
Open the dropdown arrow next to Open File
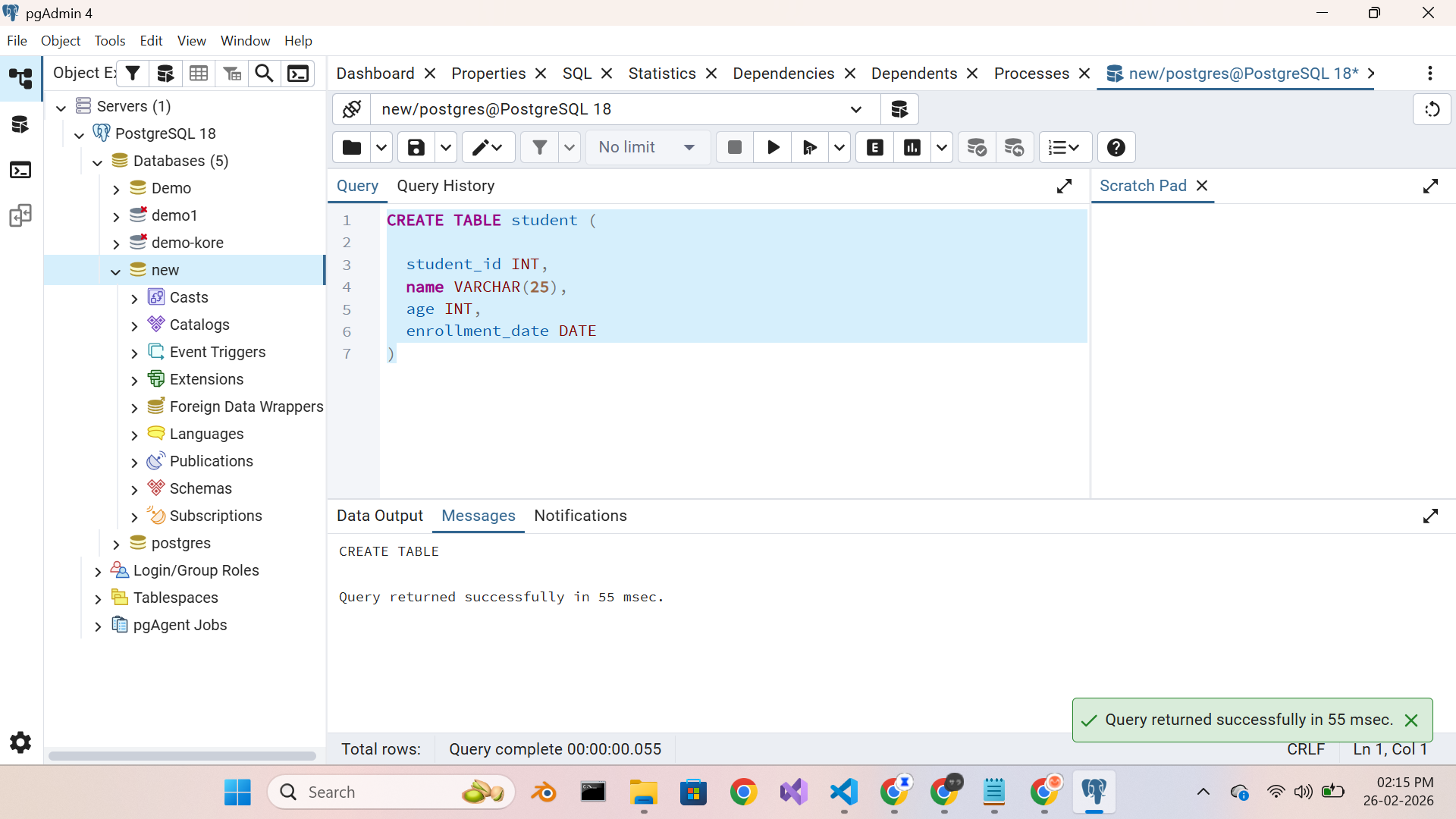click(381, 147)
